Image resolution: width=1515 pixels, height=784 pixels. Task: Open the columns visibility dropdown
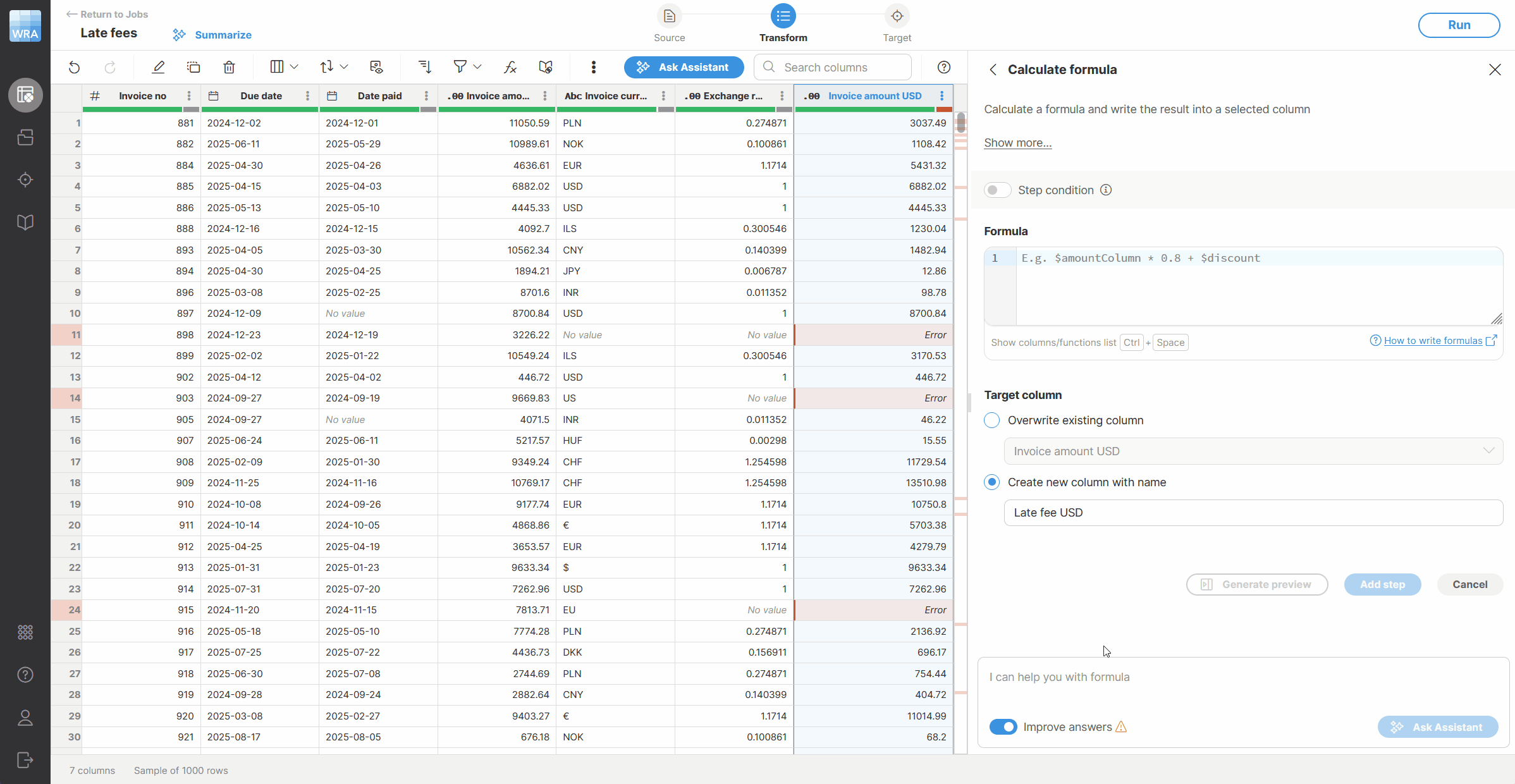tap(283, 66)
